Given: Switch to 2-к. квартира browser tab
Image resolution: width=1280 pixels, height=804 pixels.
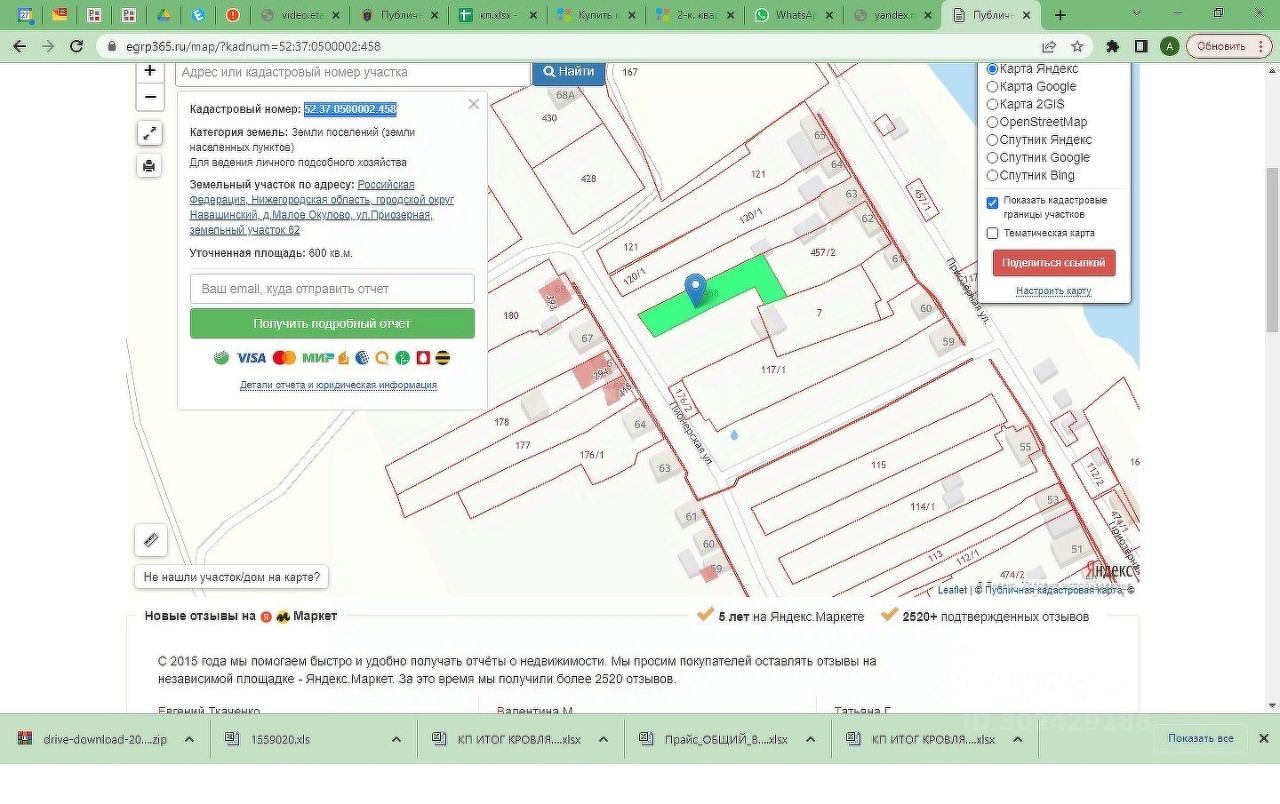Looking at the screenshot, I should tap(694, 15).
